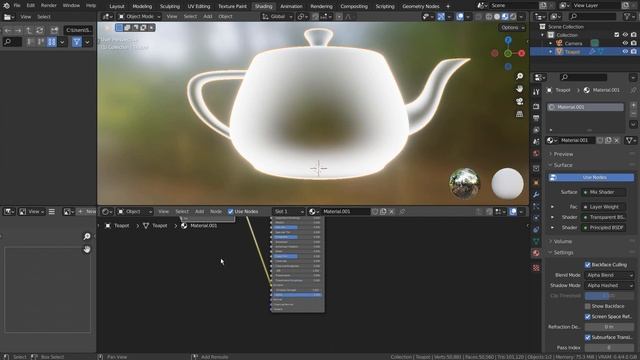Screen dimensions: 640x360
Task: Open the Texture properties tab
Action: tap(536, 268)
